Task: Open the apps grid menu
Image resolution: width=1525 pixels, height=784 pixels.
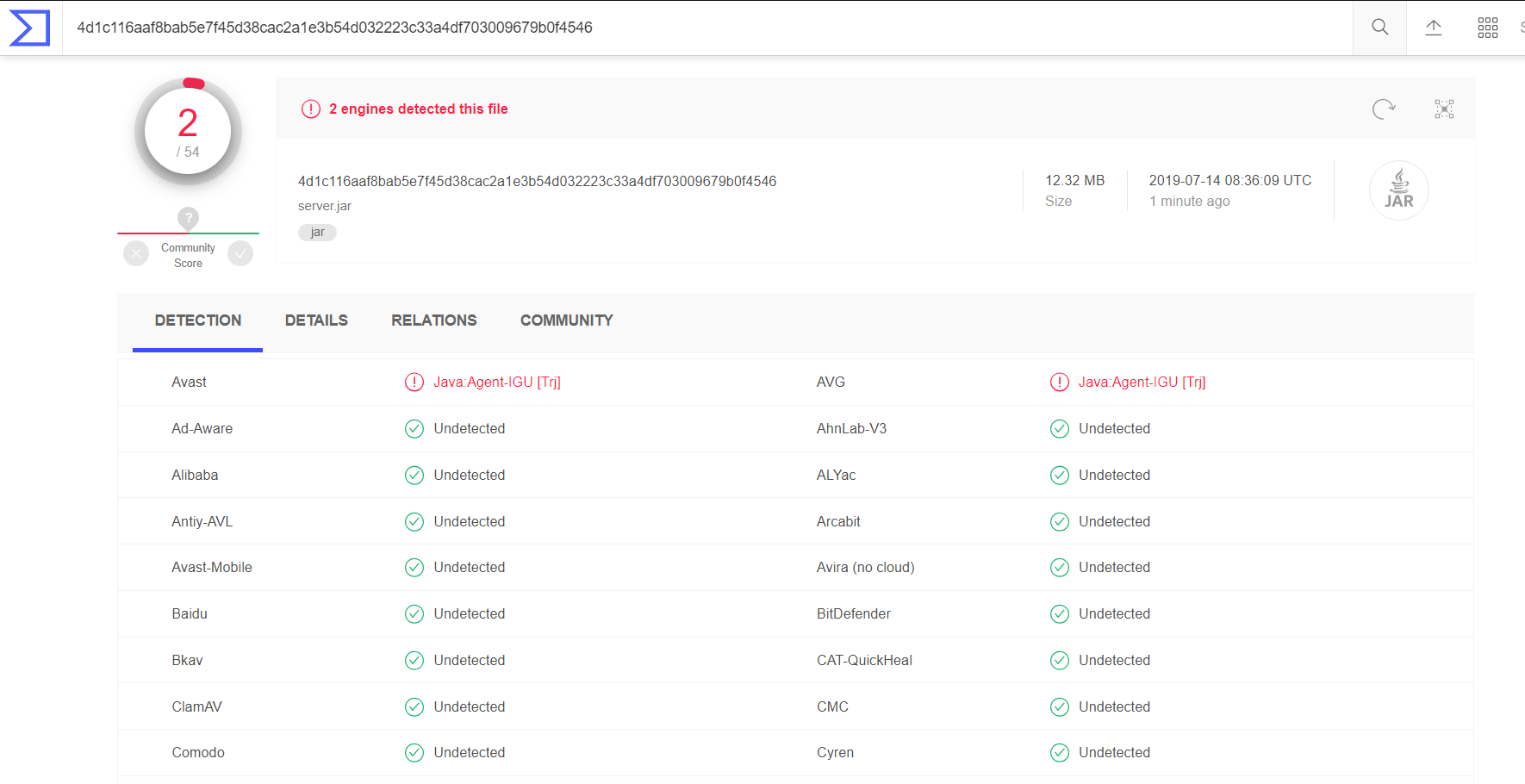Action: (x=1488, y=28)
